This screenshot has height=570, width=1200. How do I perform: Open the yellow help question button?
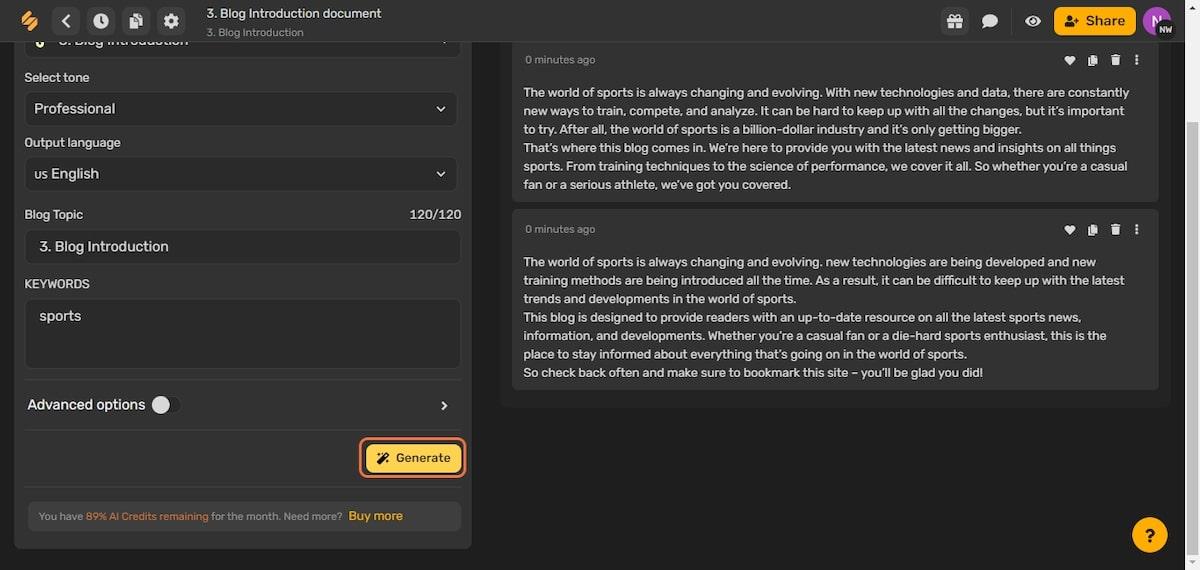(1150, 535)
